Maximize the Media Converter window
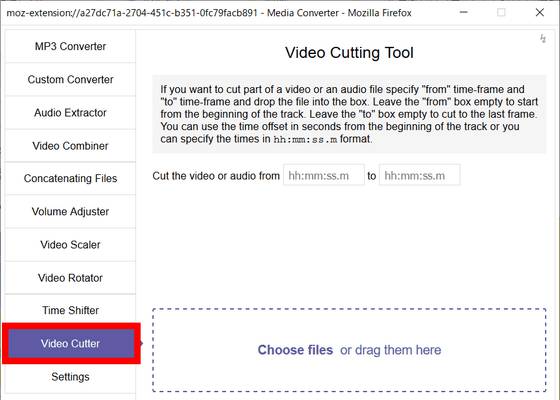The image size is (560, 400). click(x=501, y=12)
